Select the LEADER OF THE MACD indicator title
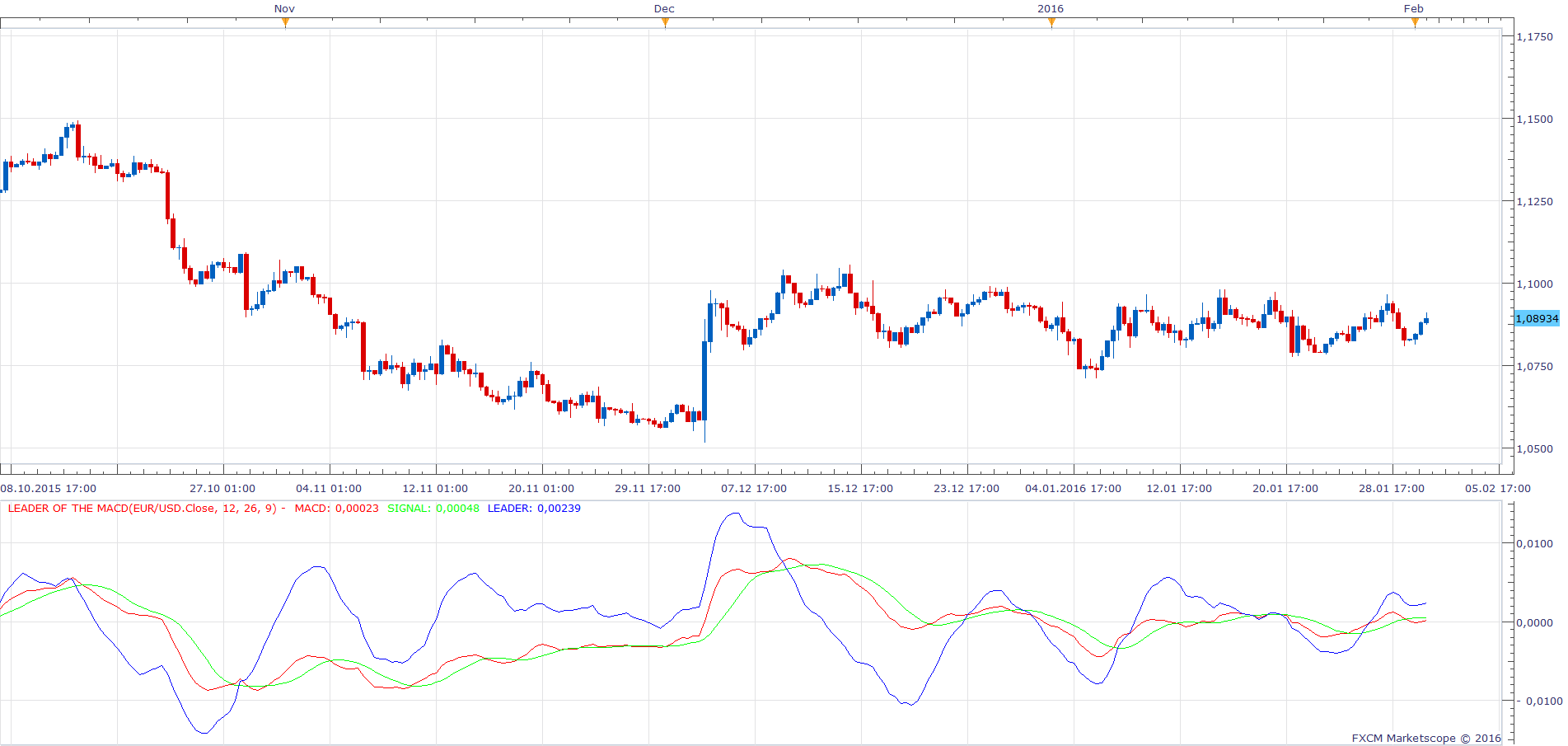Image resolution: width=1568 pixels, height=746 pixels. 147,509
